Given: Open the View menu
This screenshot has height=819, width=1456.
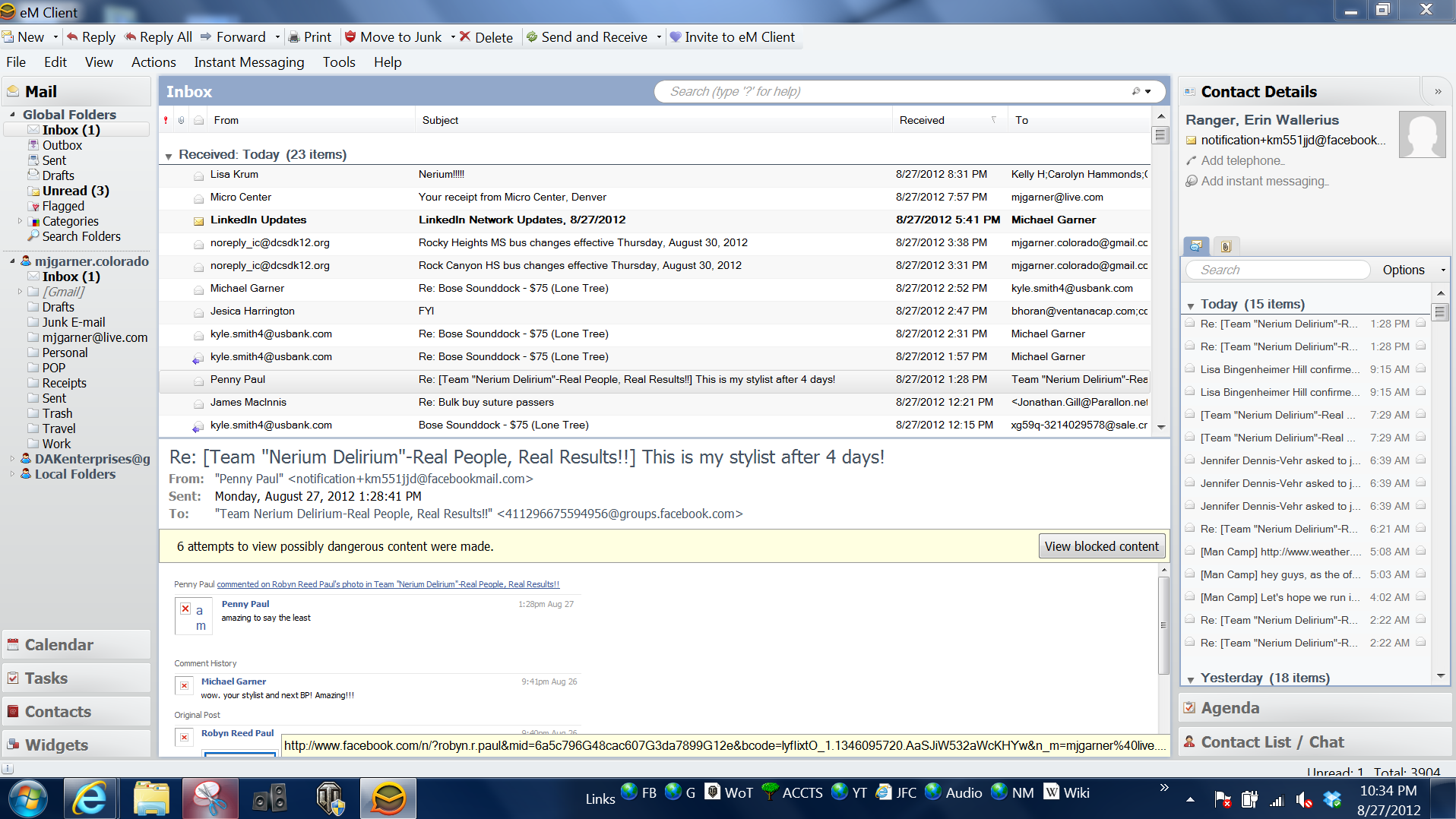Looking at the screenshot, I should (99, 62).
